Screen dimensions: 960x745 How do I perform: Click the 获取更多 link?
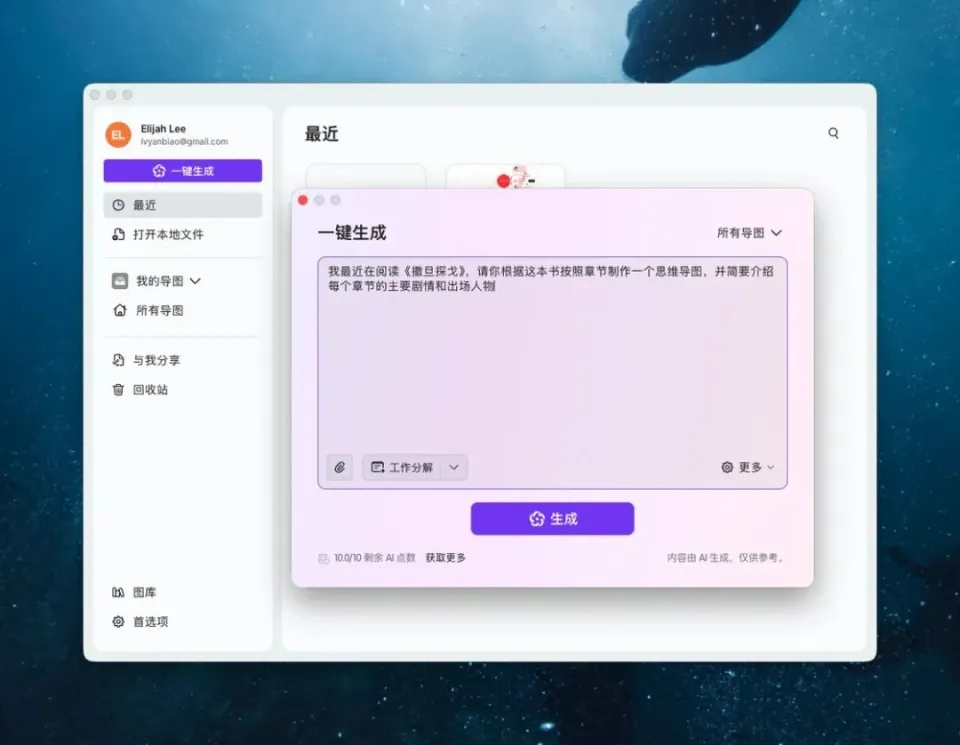[x=445, y=558]
